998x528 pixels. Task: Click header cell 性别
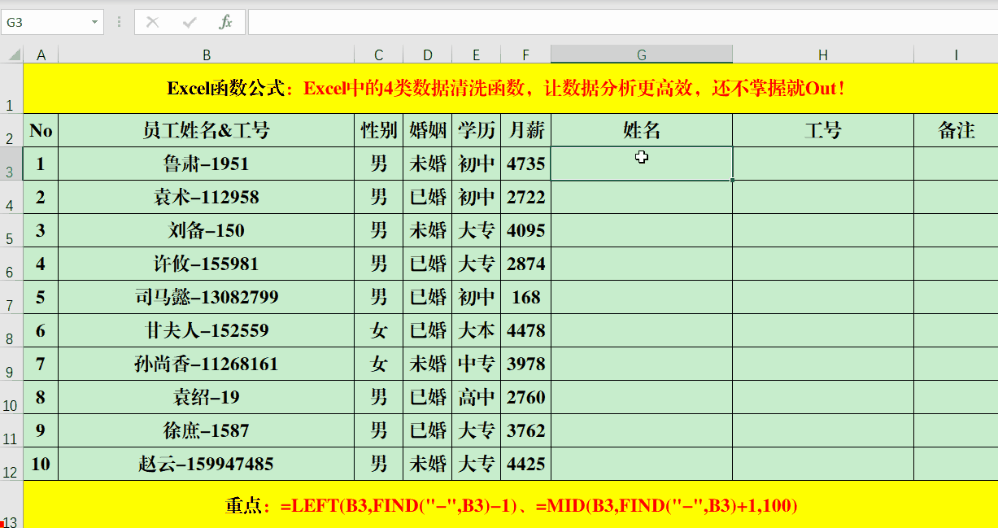[379, 130]
